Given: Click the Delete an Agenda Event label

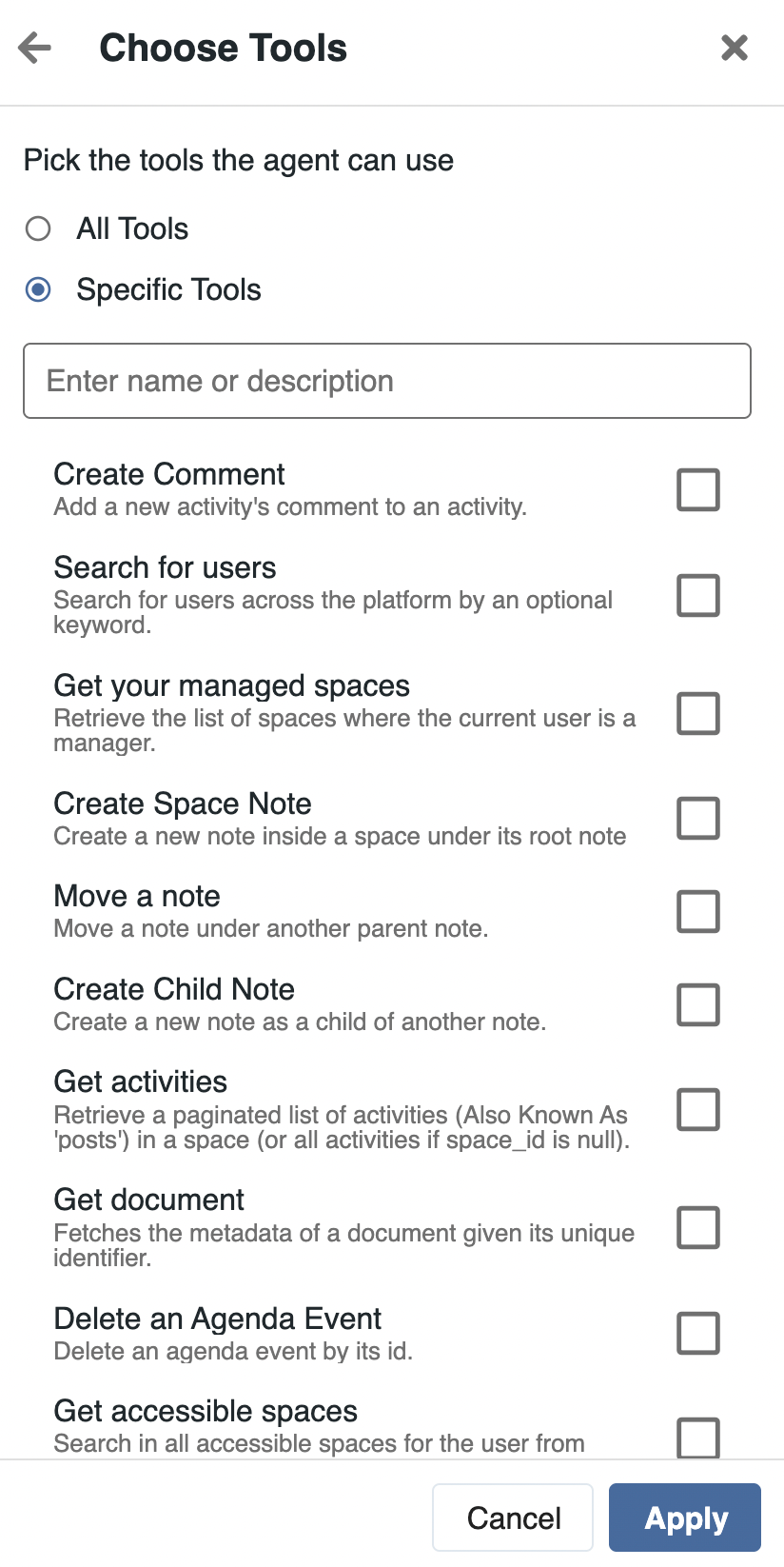Looking at the screenshot, I should pos(217,1319).
